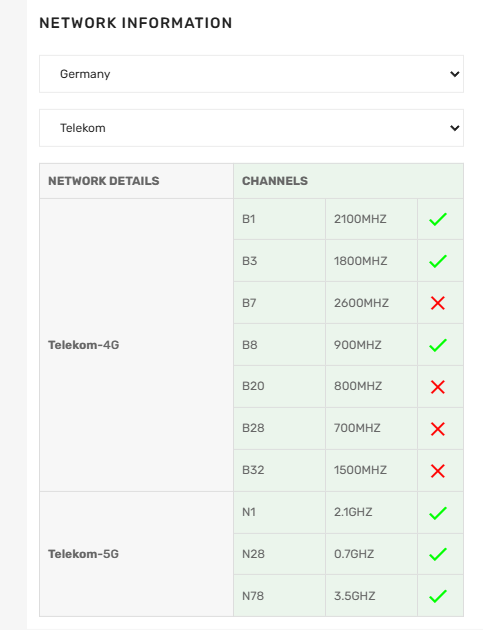Viewport: 483px width, 630px height.
Task: Click the green checkmark for N78 3.5GHZ
Action: click(438, 596)
